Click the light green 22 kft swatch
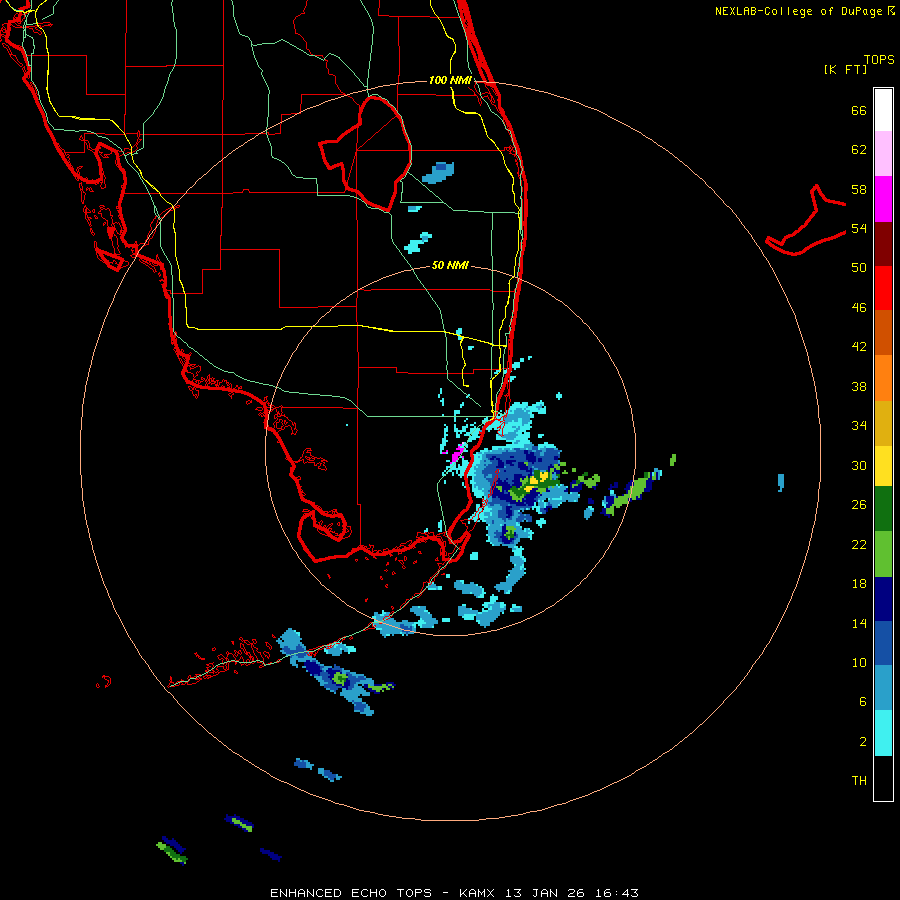The width and height of the screenshot is (900, 900). click(x=883, y=554)
